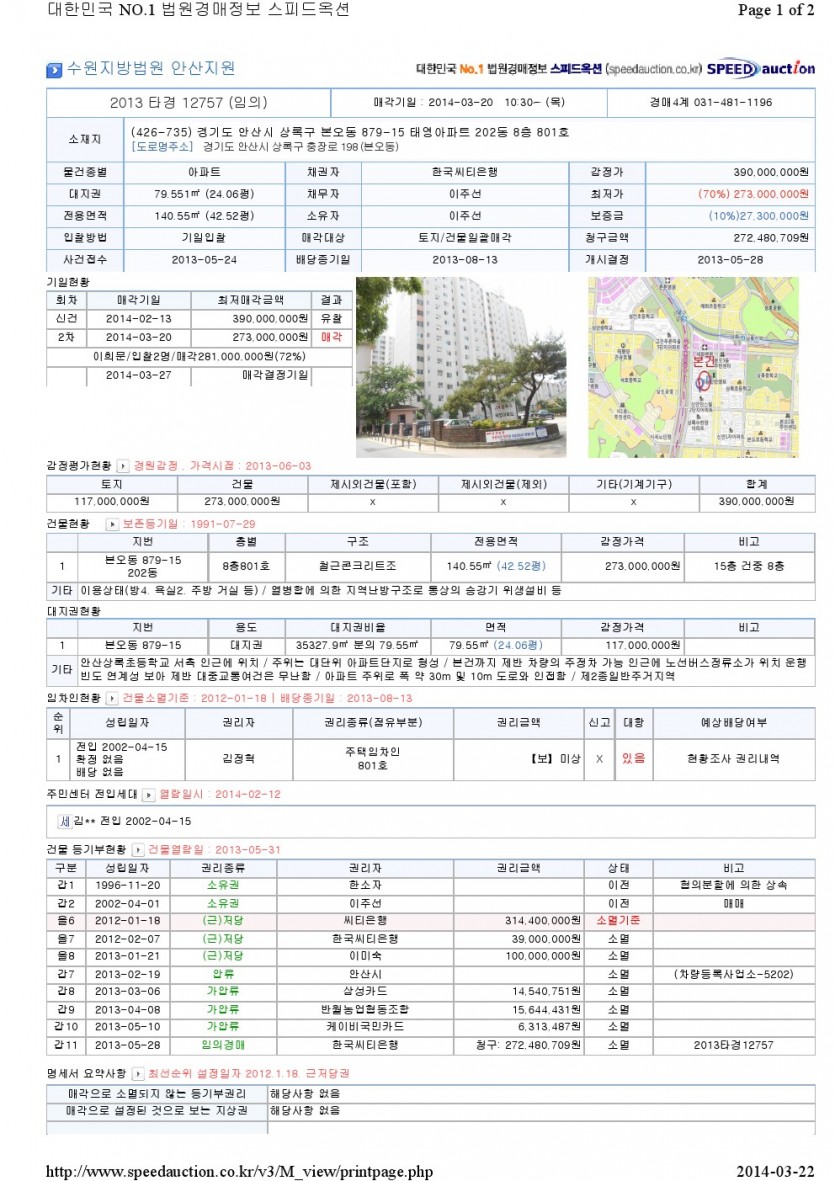Click the arrow icon next to 건물현황

(x=112, y=524)
